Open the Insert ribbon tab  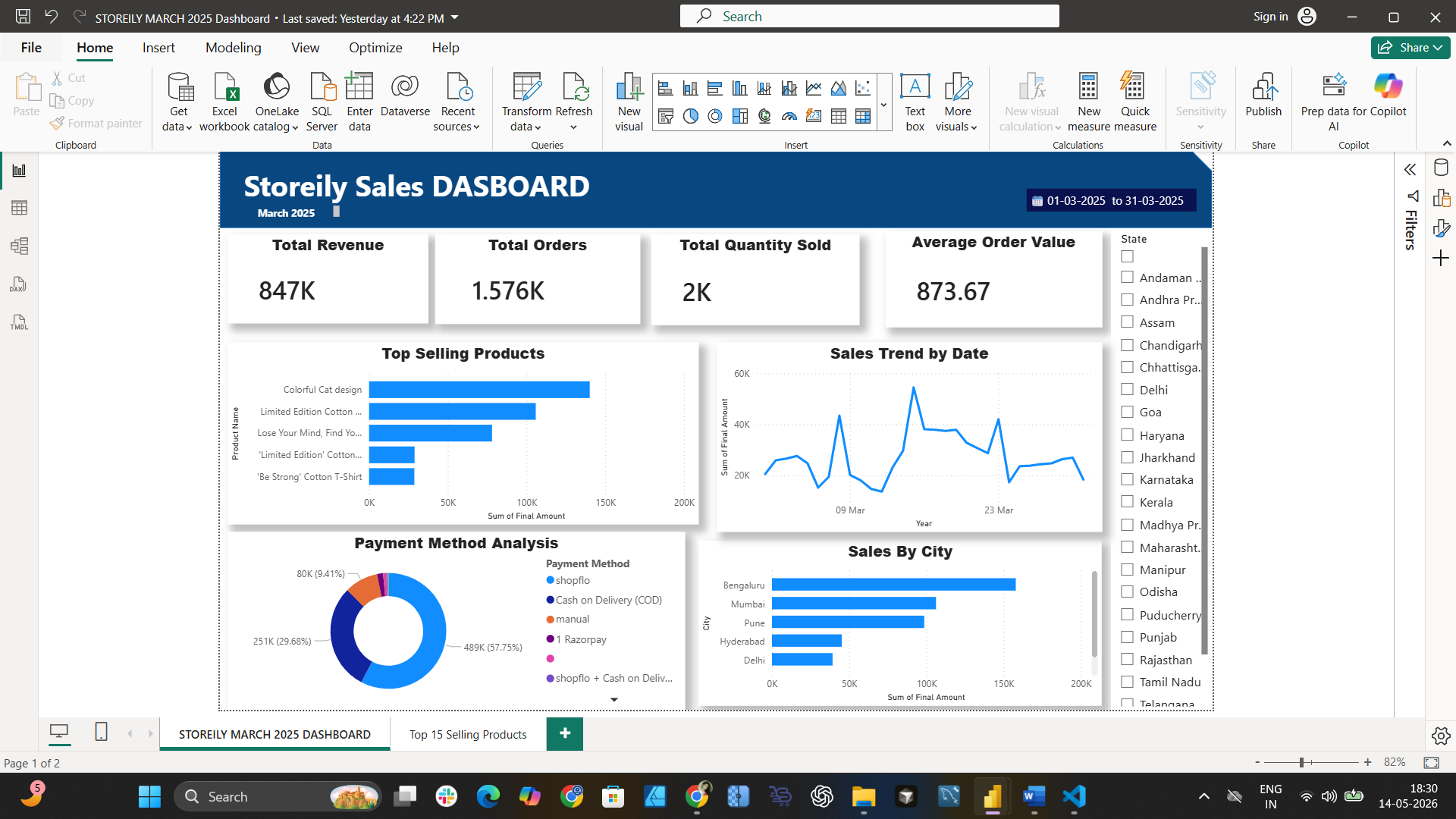(158, 48)
